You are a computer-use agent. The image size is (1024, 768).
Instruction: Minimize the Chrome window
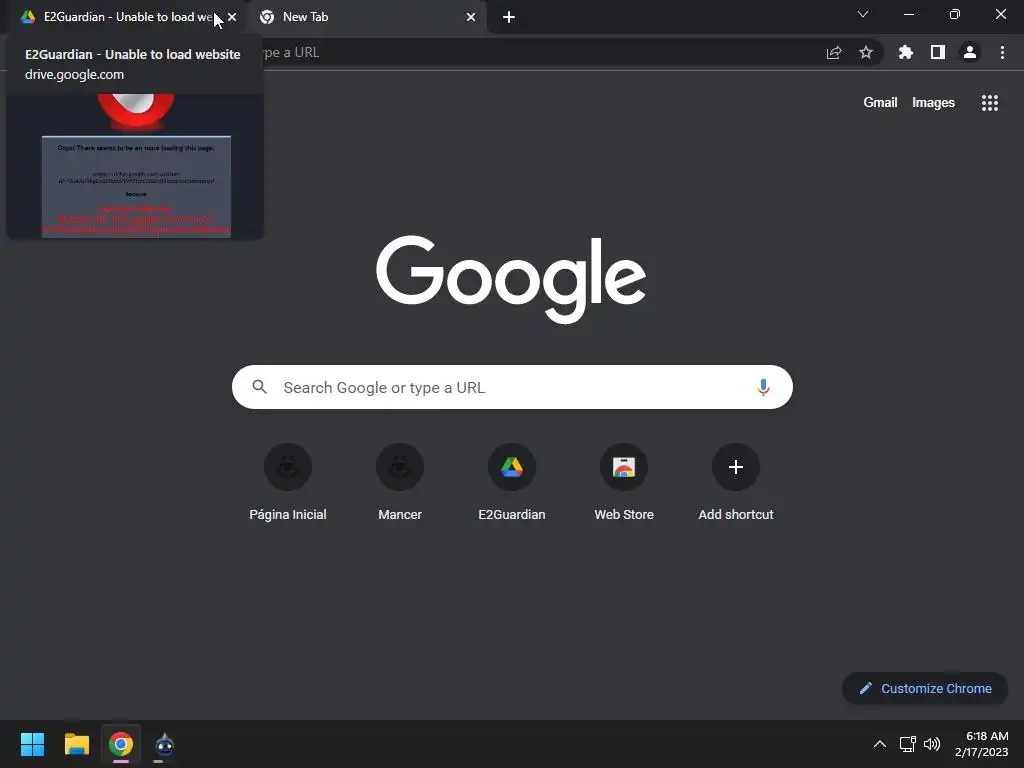tap(908, 14)
